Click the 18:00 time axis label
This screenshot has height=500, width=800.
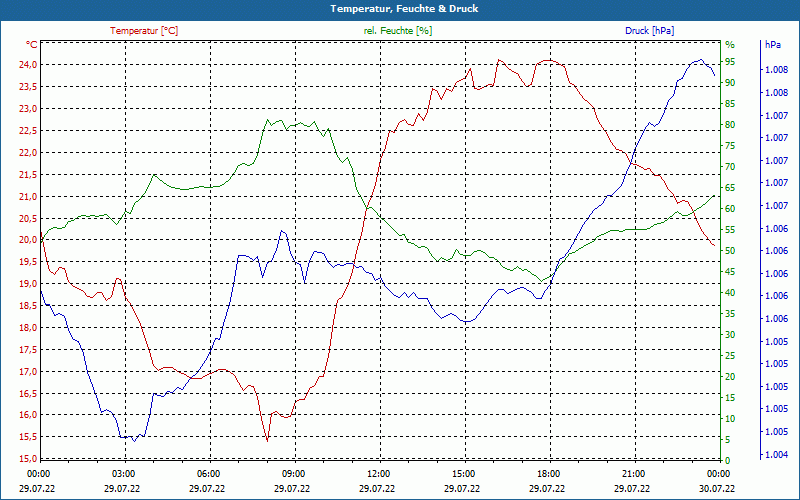pyautogui.click(x=548, y=474)
